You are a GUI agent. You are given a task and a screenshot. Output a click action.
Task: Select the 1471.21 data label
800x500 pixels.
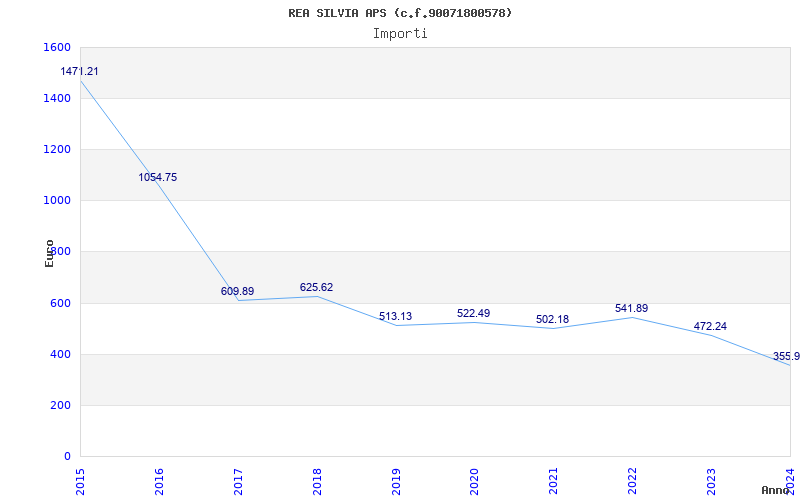[79, 72]
